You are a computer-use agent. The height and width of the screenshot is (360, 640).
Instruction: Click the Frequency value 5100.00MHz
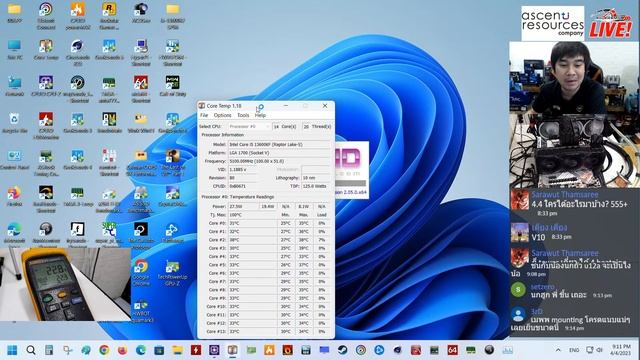point(279,161)
